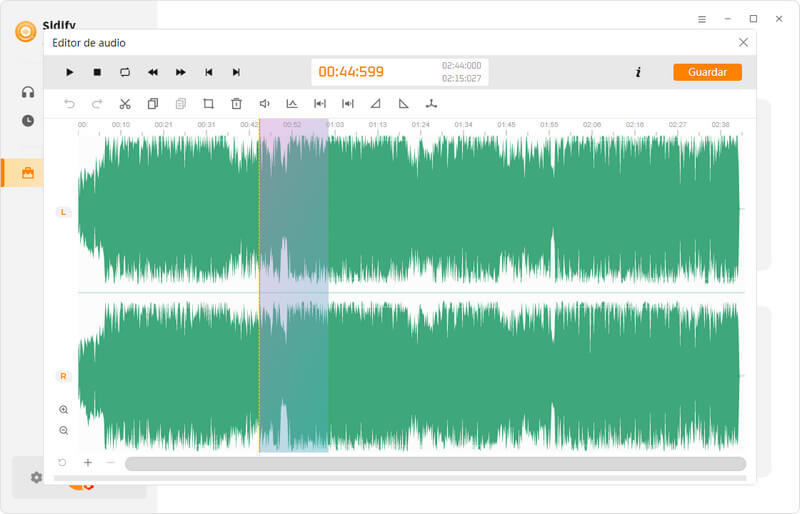Click the current time display 00:44:599
800x514 pixels.
351,72
